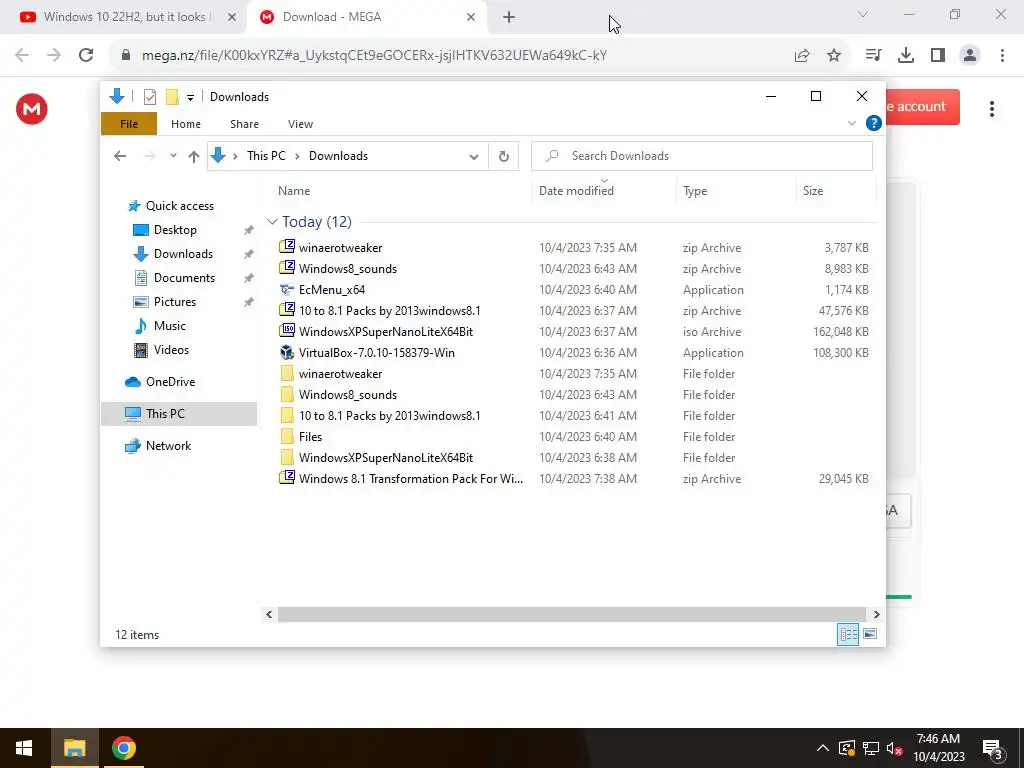Switch to Details view layout

[x=848, y=634]
